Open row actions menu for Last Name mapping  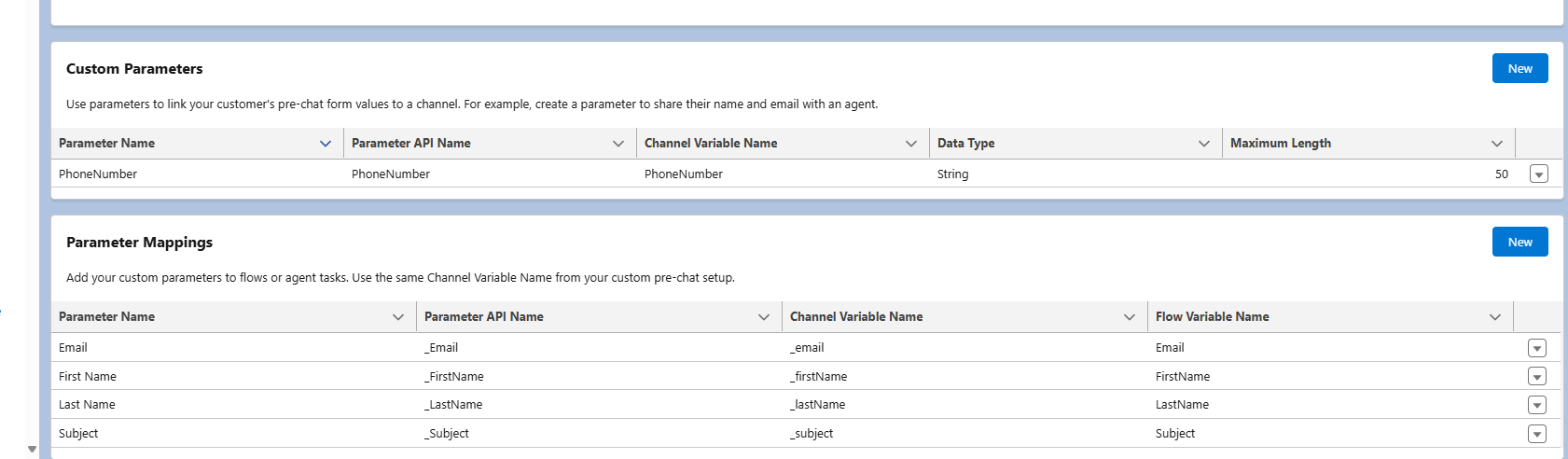pos(1536,405)
